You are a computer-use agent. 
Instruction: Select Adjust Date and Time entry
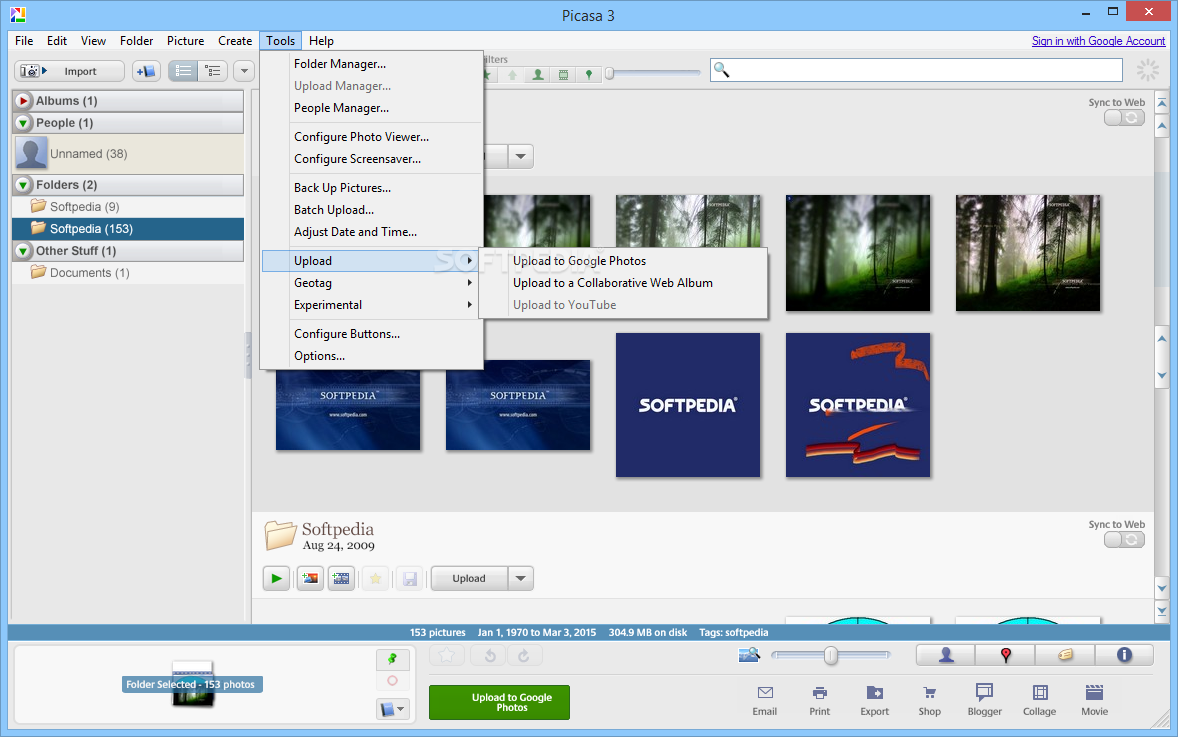[371, 231]
